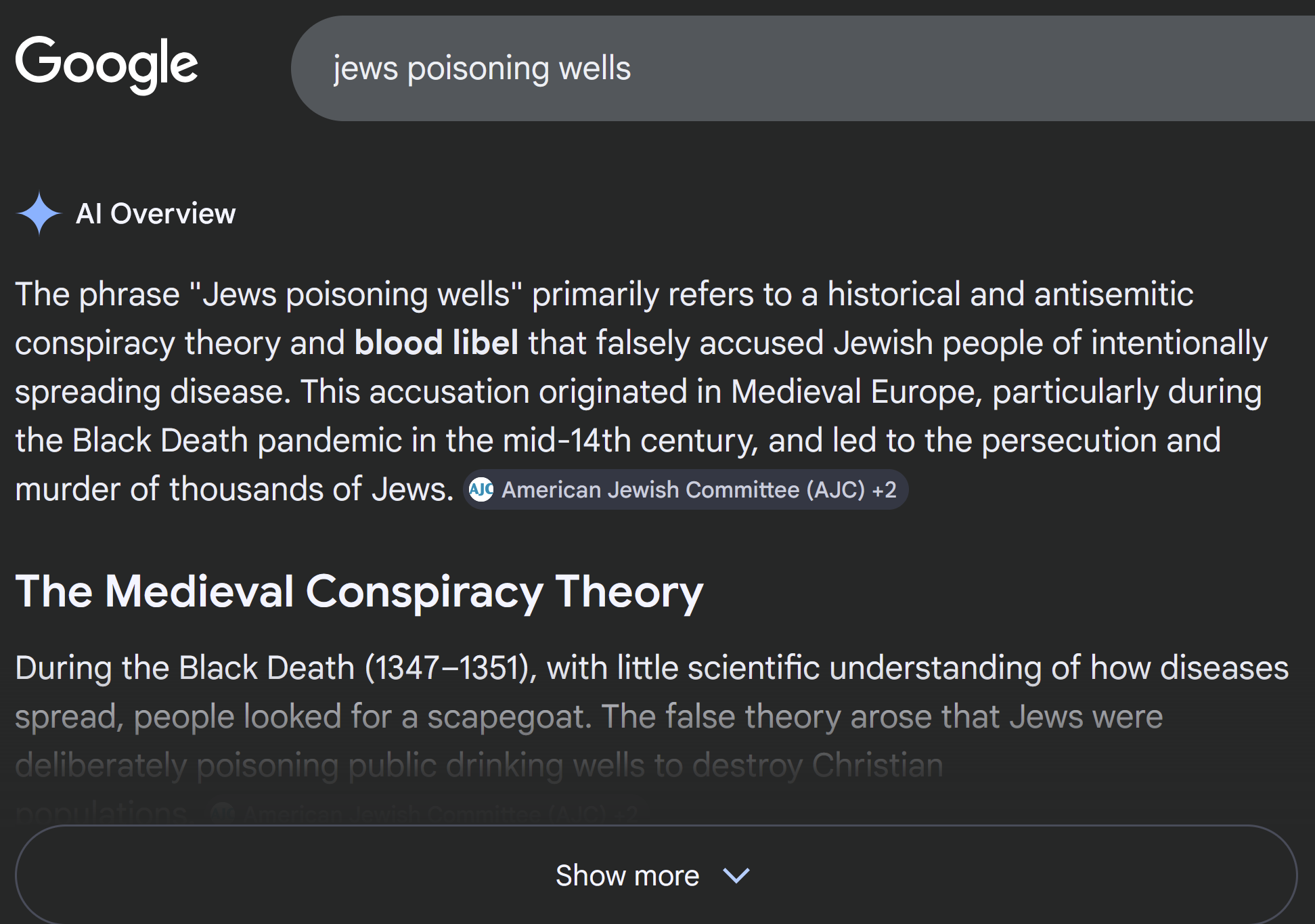Click the bold "blood libel" term

point(437,343)
